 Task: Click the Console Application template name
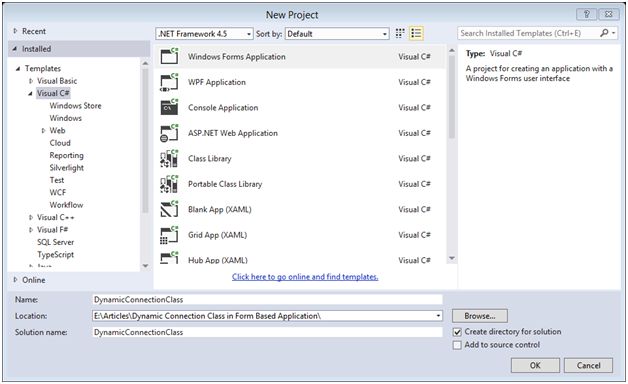coord(223,108)
